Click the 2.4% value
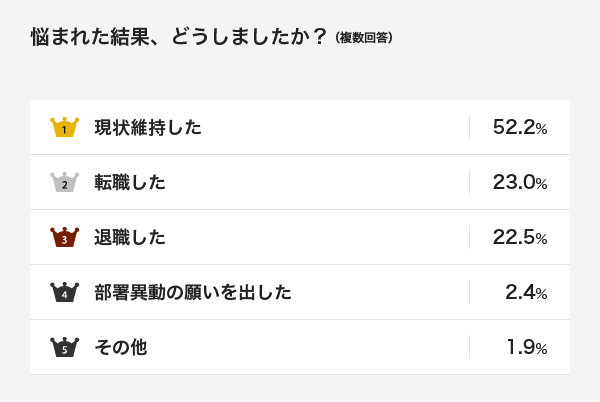 tap(526, 292)
